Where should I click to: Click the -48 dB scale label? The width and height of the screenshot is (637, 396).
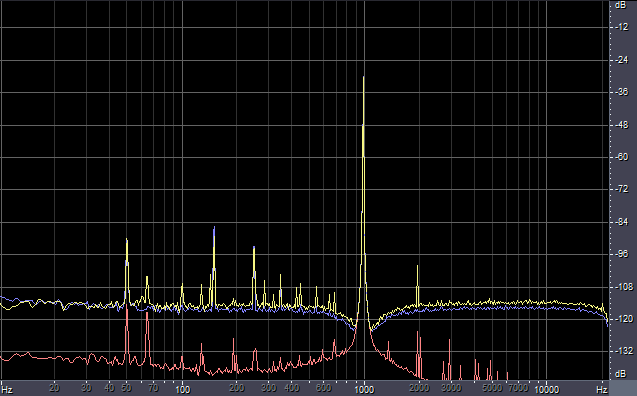(622, 125)
